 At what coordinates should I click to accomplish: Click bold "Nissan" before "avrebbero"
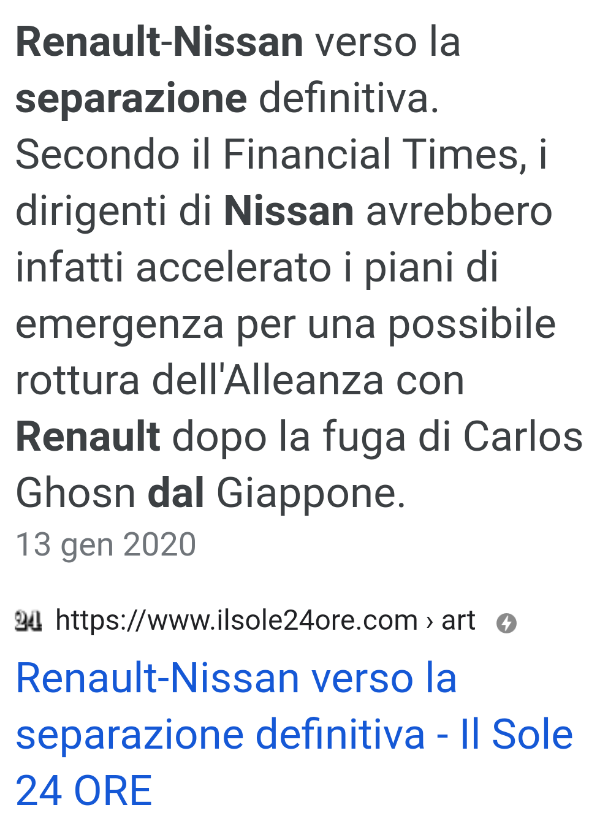tap(288, 211)
